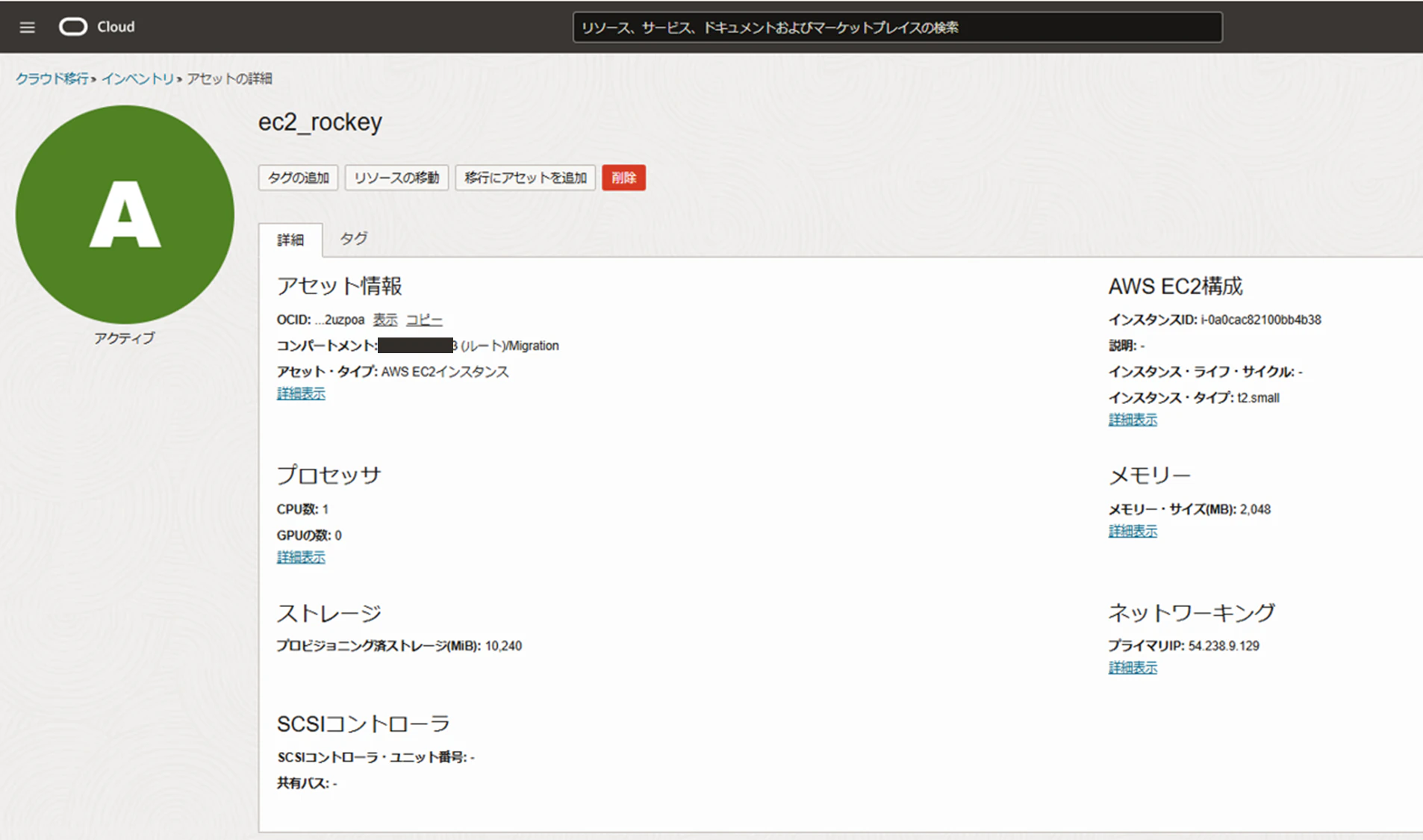Click the primary IP 54.238.9.129
This screenshot has width=1423, height=840.
point(1224,646)
